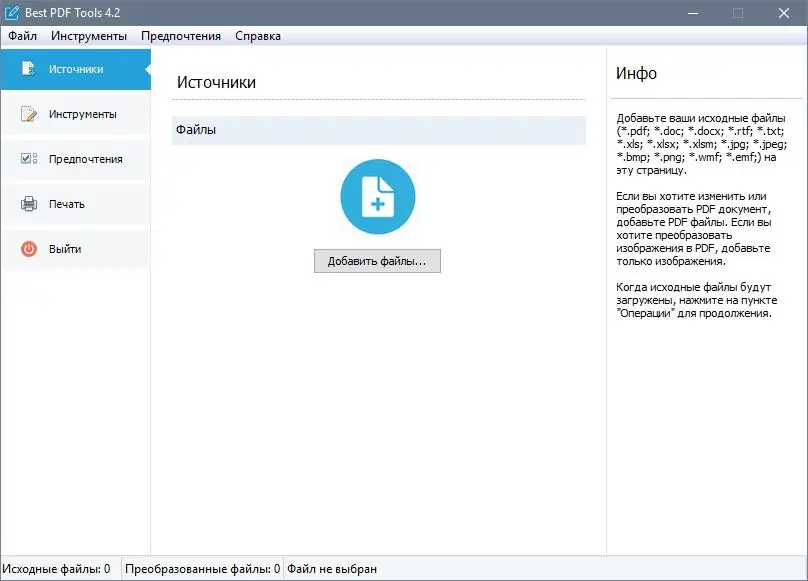This screenshot has width=808, height=581.
Task: Click the Печать printer icon
Action: (29, 204)
